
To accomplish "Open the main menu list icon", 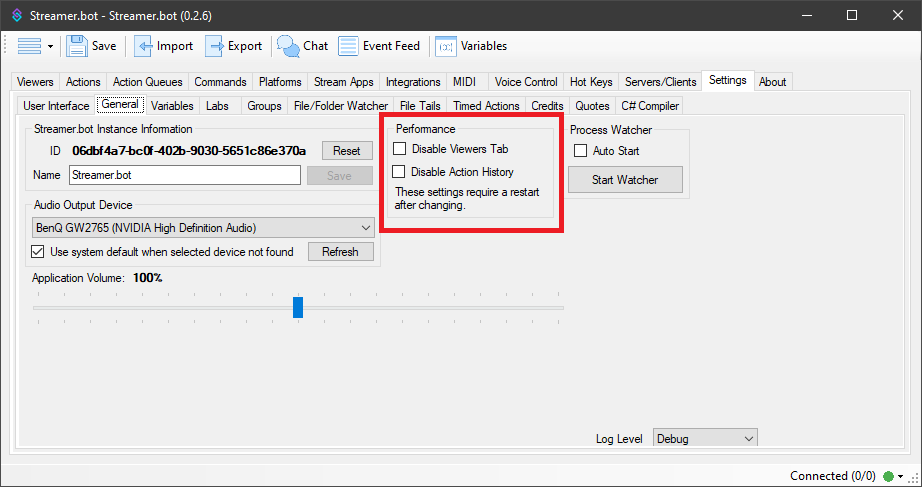I will tap(29, 46).
